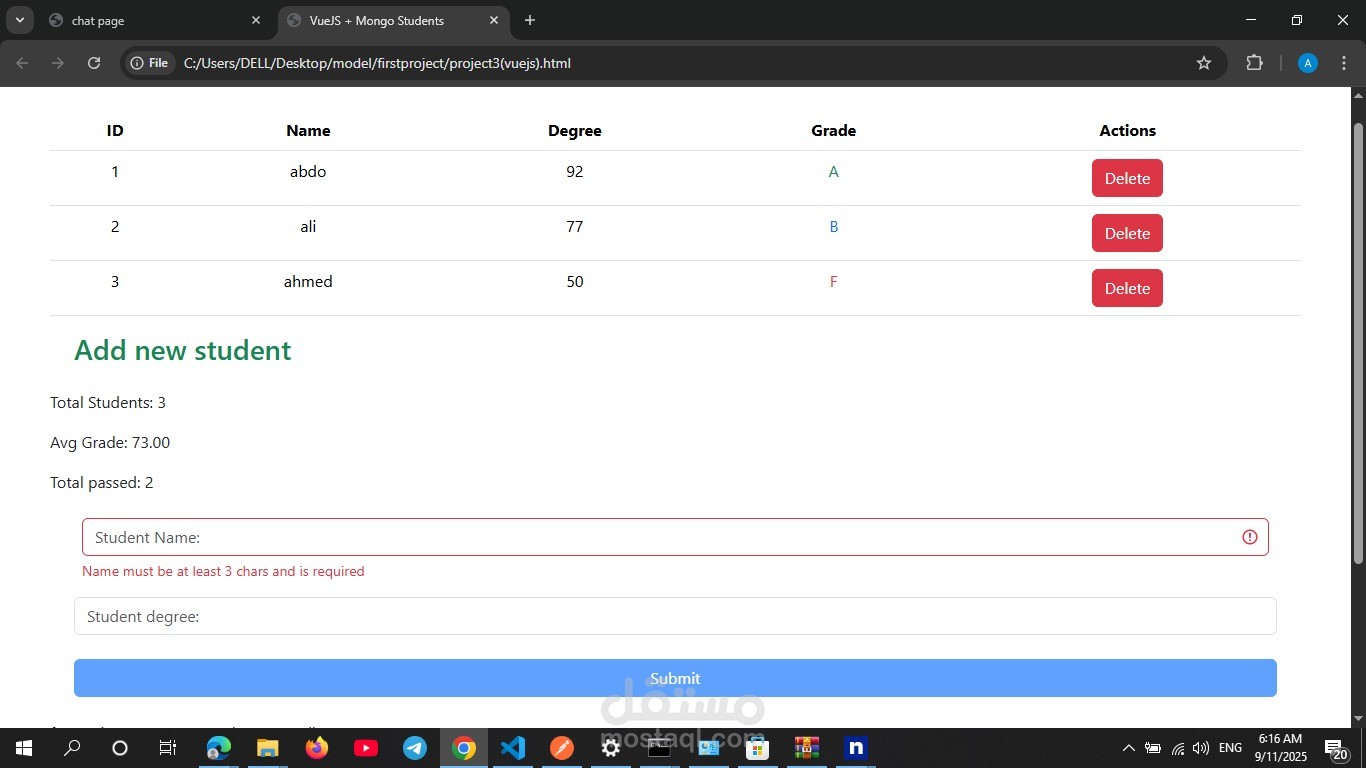Click the degree value 50

[x=575, y=282]
